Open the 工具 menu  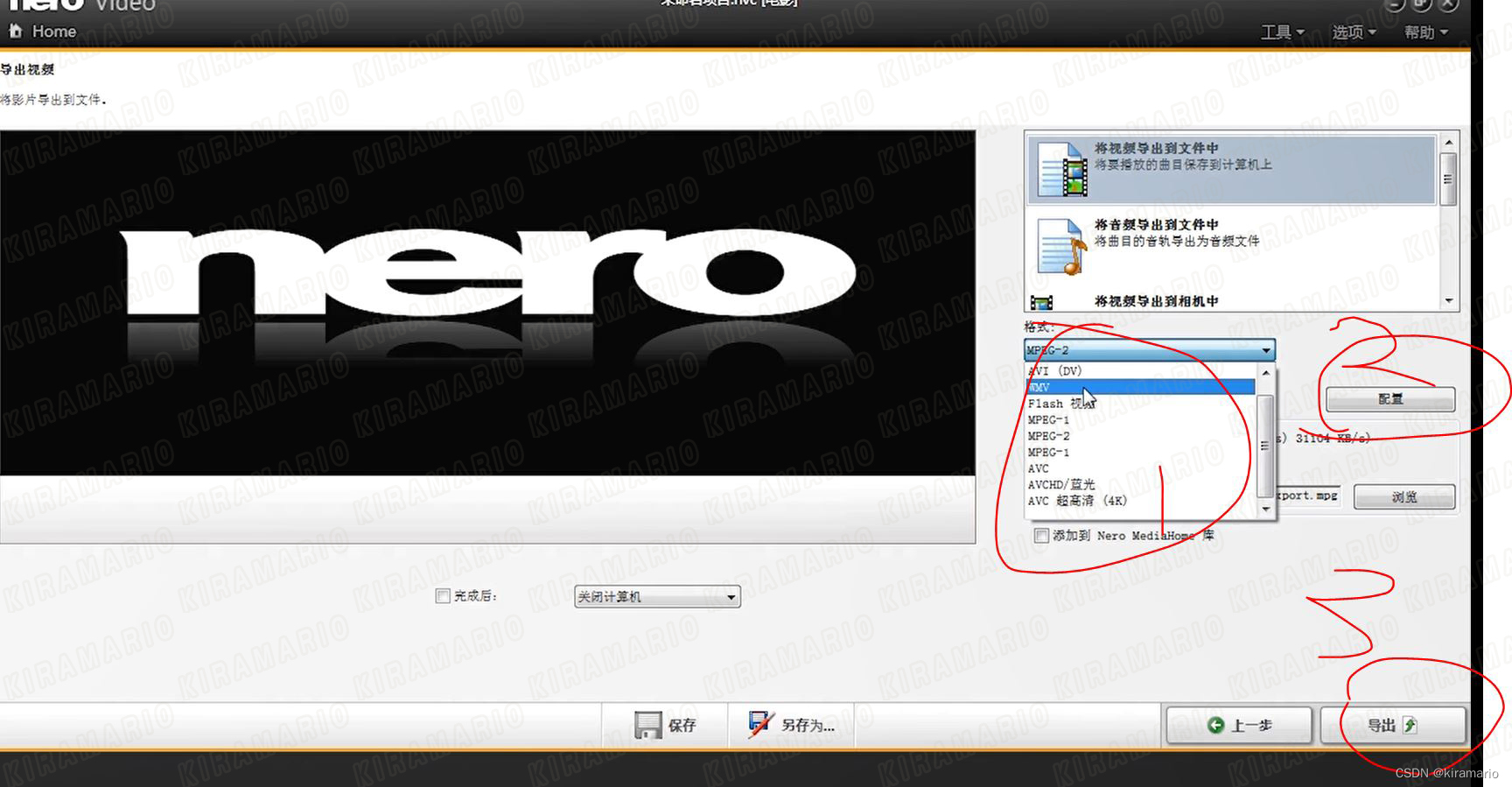pyautogui.click(x=1282, y=32)
